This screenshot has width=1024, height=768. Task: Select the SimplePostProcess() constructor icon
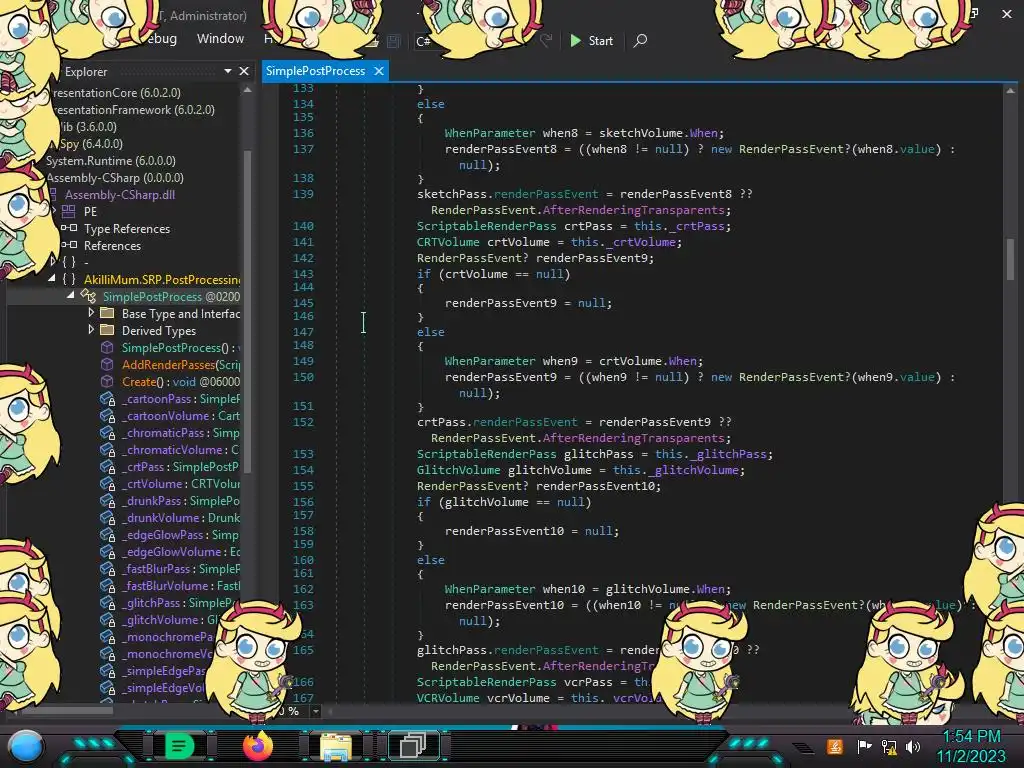(107, 347)
